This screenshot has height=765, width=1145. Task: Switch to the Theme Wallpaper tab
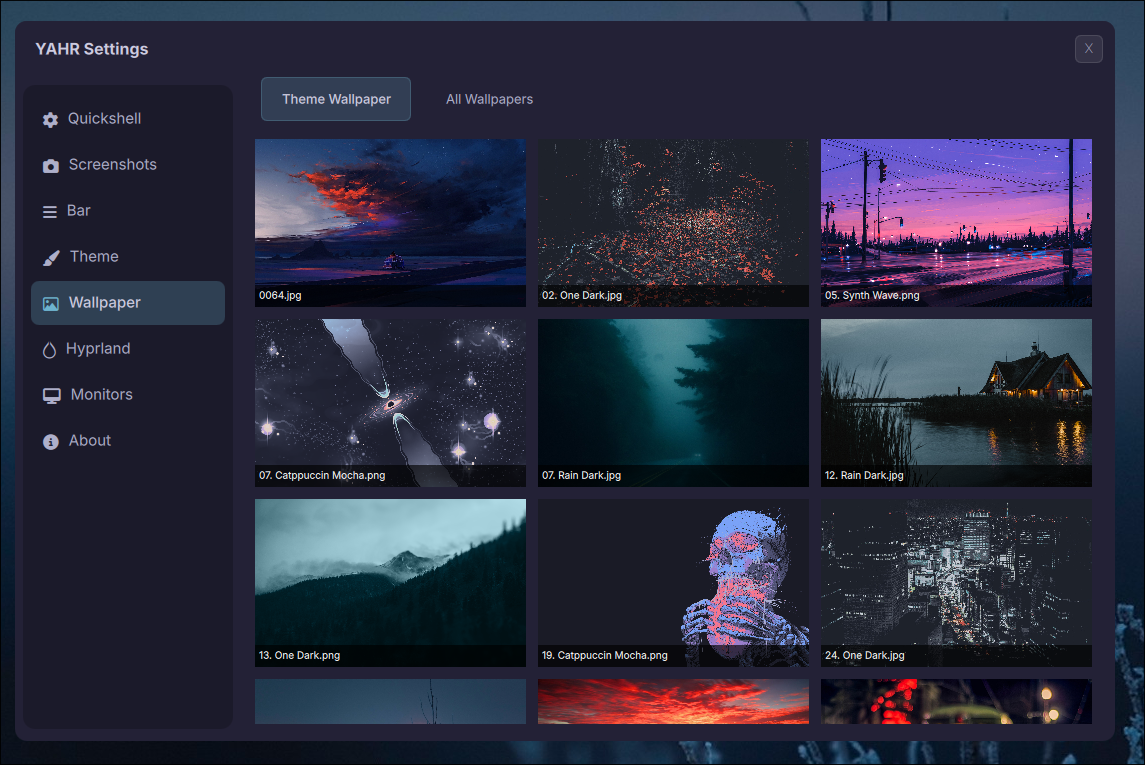336,99
